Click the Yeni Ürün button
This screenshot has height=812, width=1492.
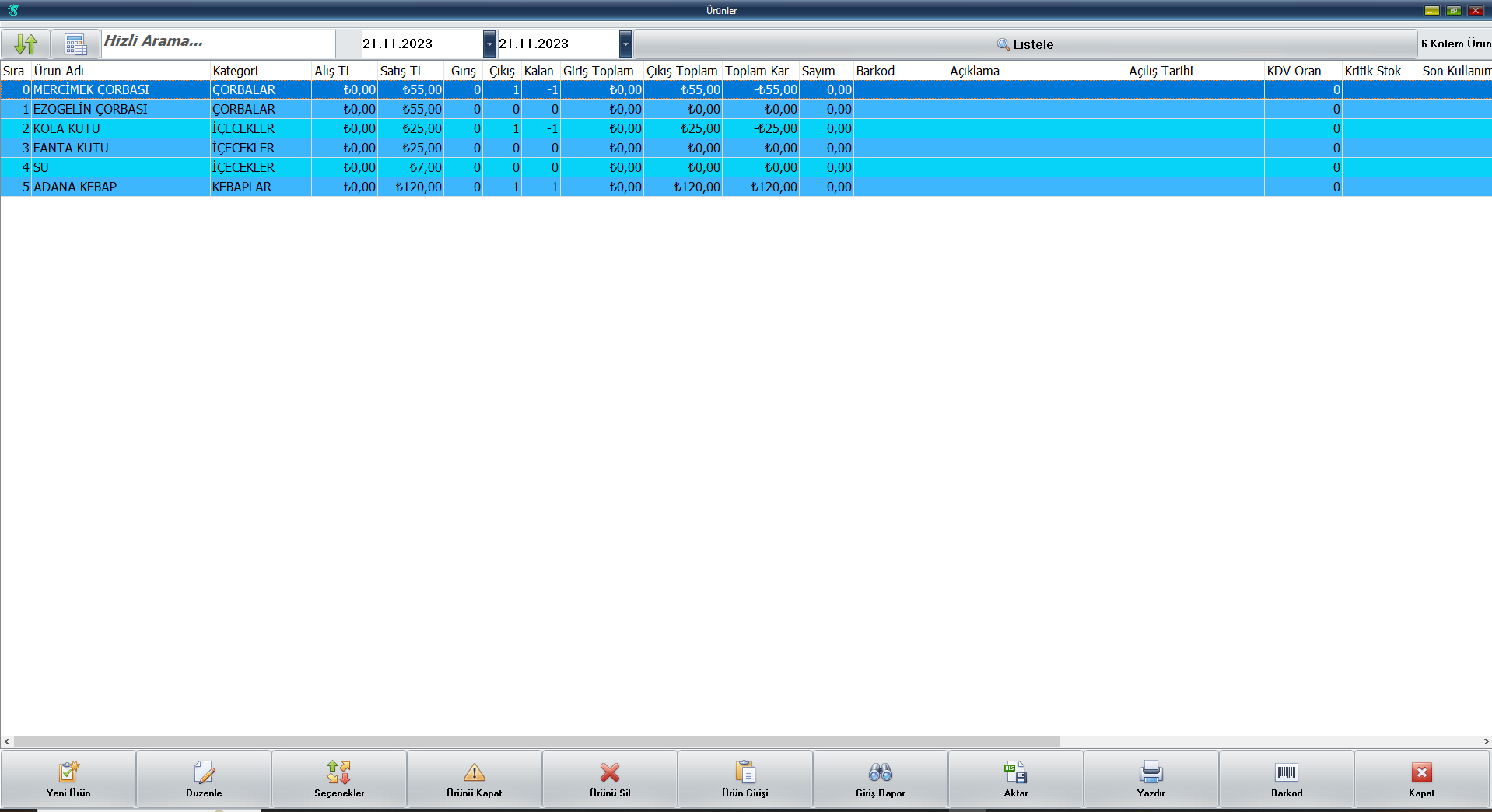(68, 779)
